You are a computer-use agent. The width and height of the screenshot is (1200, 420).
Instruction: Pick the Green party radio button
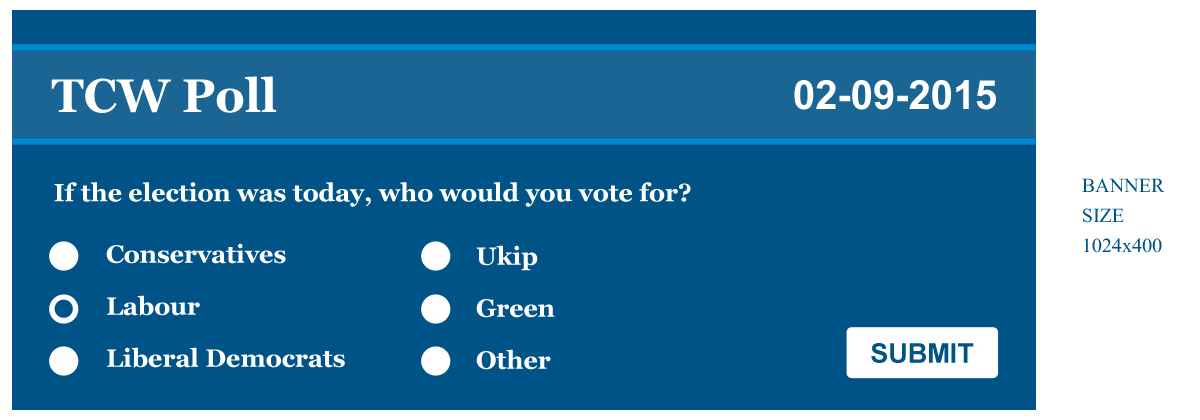pyautogui.click(x=435, y=309)
